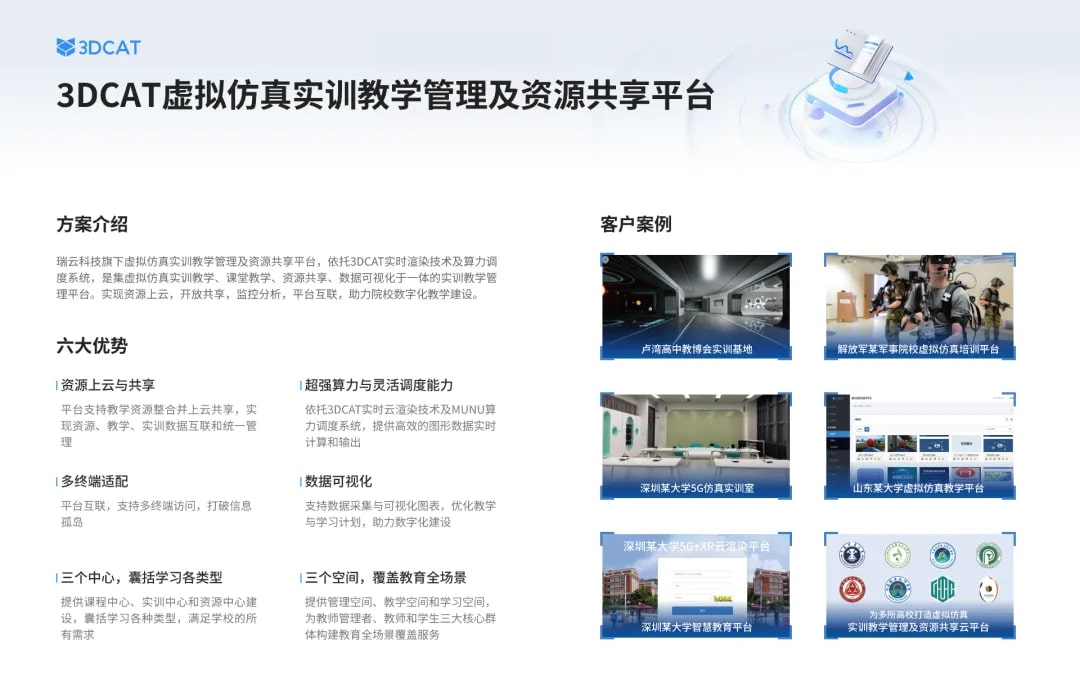1080x681 pixels.
Task: Click the 客户案例 heading
Action: (636, 224)
